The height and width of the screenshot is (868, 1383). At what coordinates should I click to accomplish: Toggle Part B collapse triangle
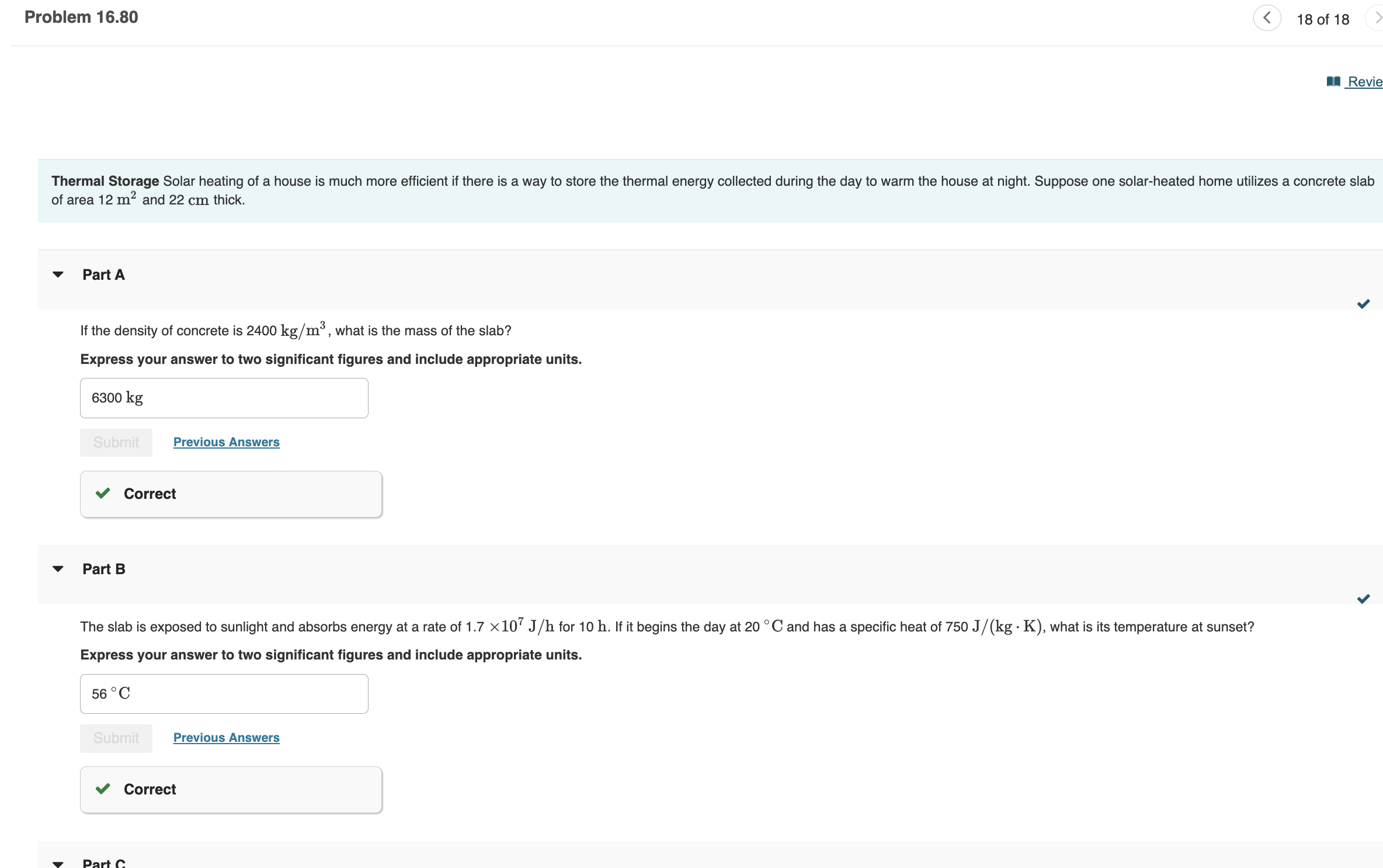coord(57,569)
